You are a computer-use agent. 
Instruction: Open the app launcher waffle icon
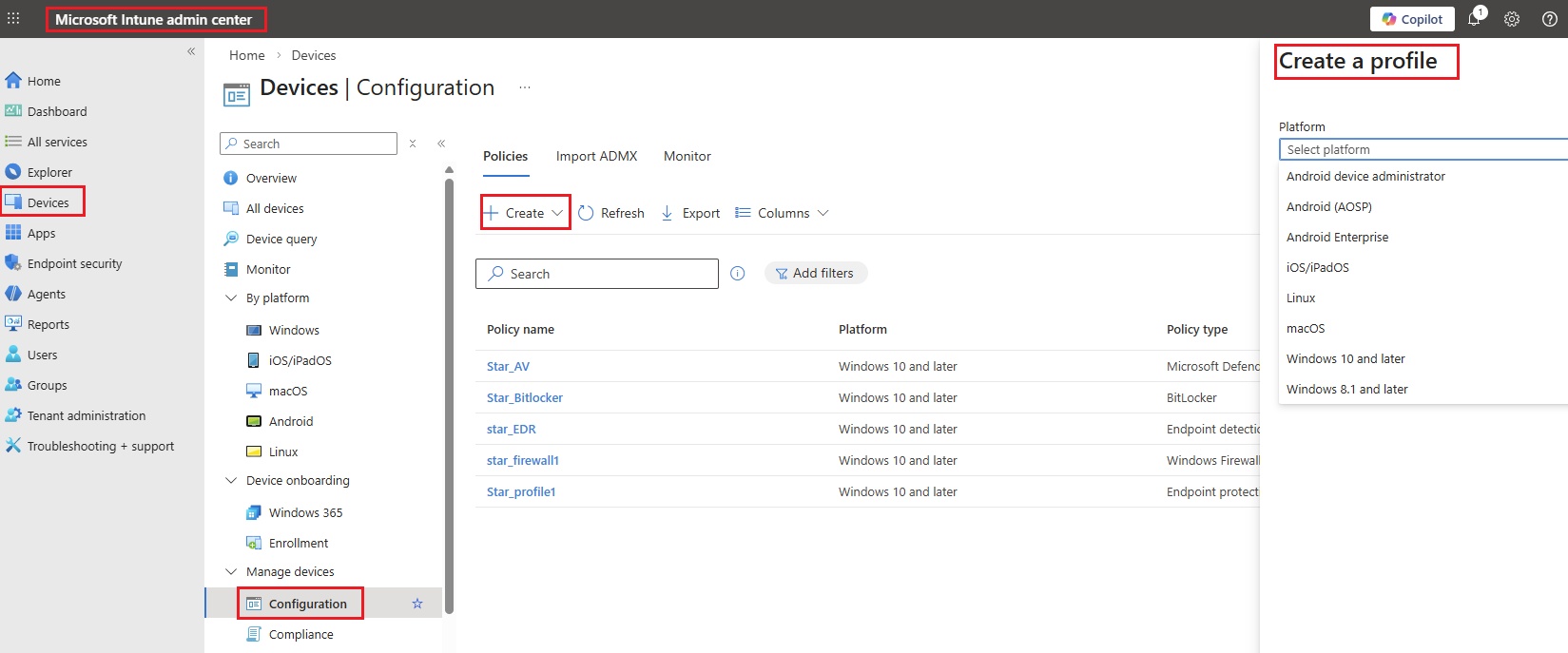13,19
